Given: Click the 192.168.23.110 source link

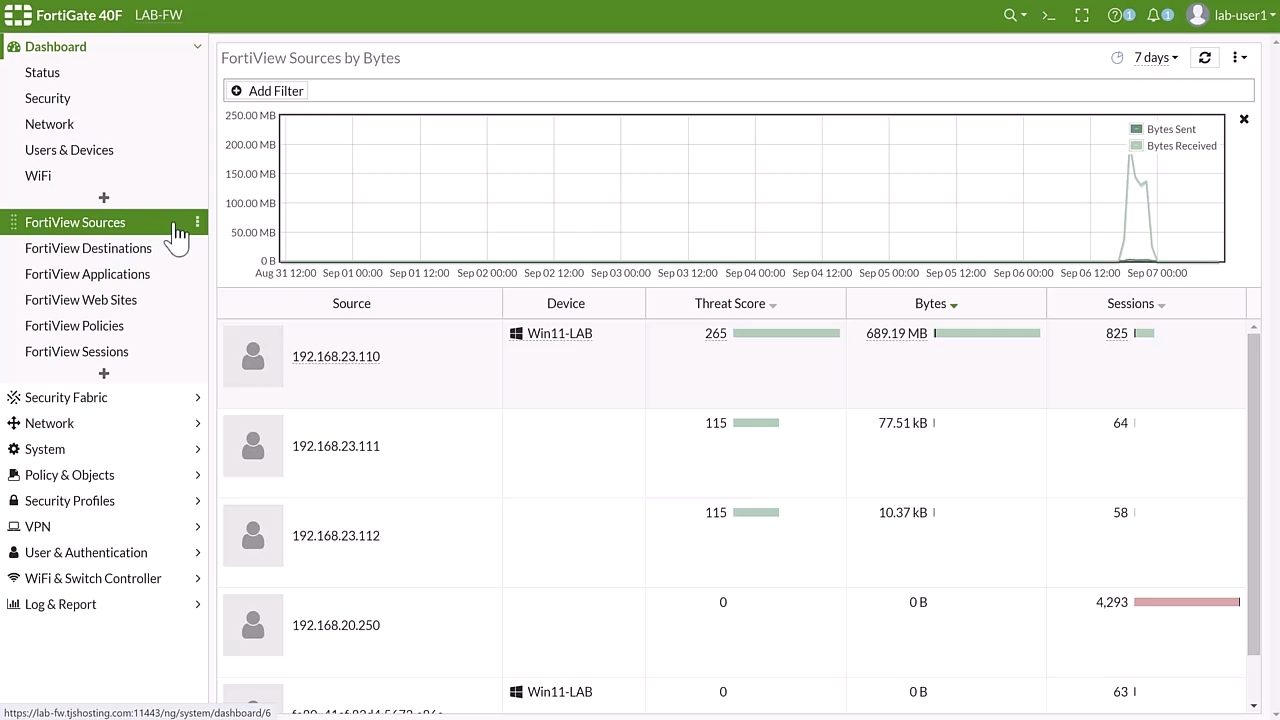Looking at the screenshot, I should tap(336, 356).
